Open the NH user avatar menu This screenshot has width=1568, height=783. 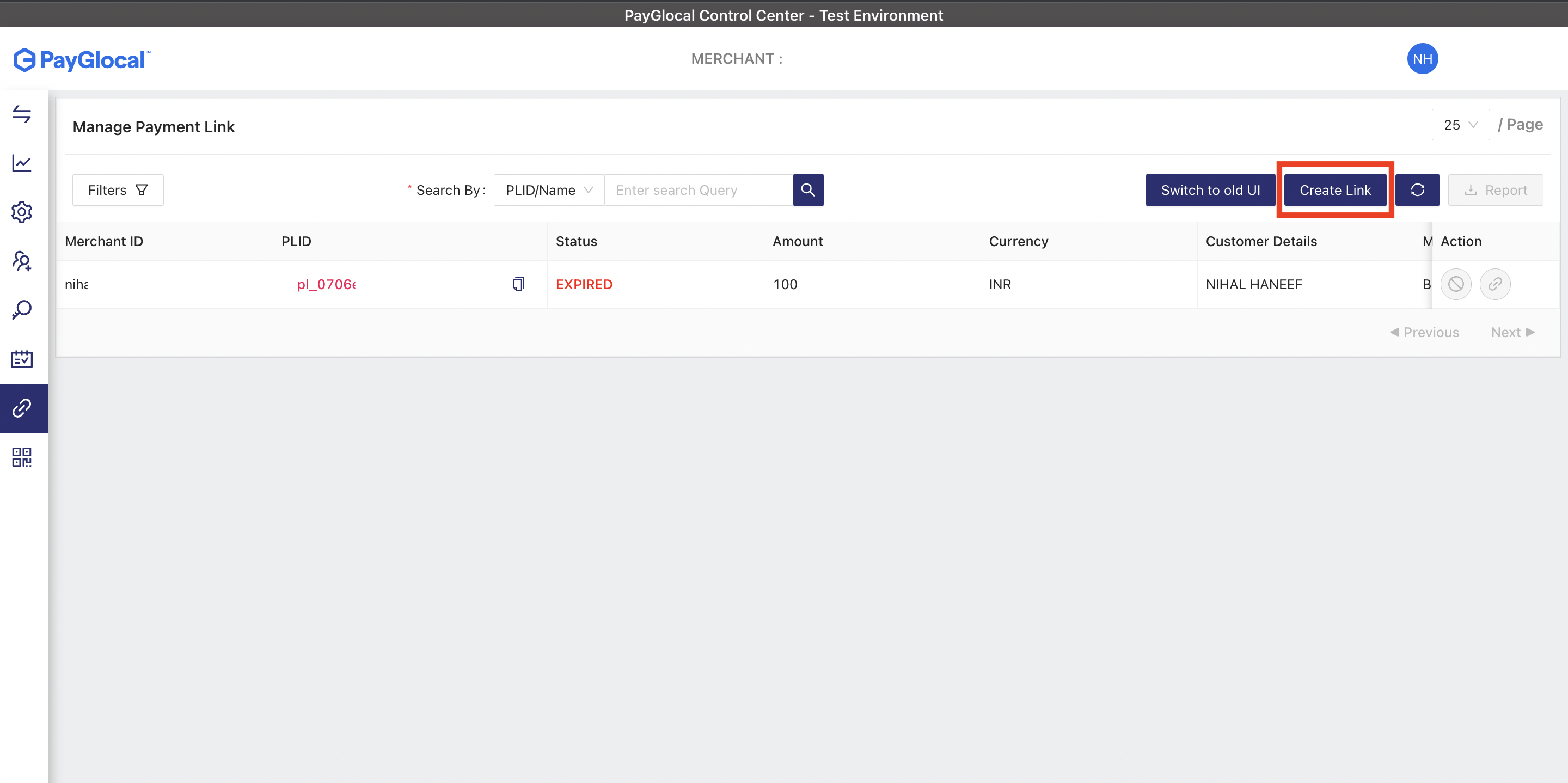1422,59
